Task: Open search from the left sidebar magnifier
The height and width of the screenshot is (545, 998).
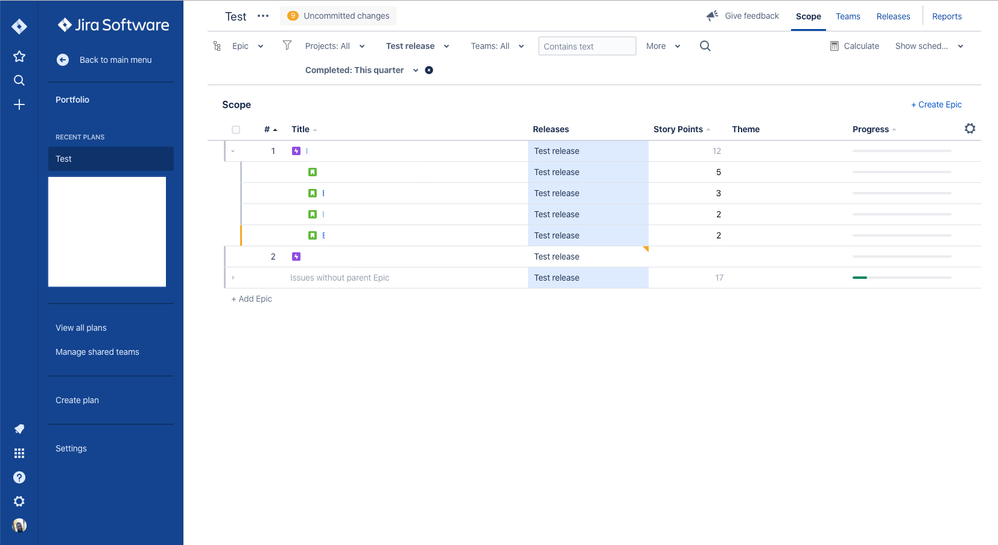Action: [19, 80]
